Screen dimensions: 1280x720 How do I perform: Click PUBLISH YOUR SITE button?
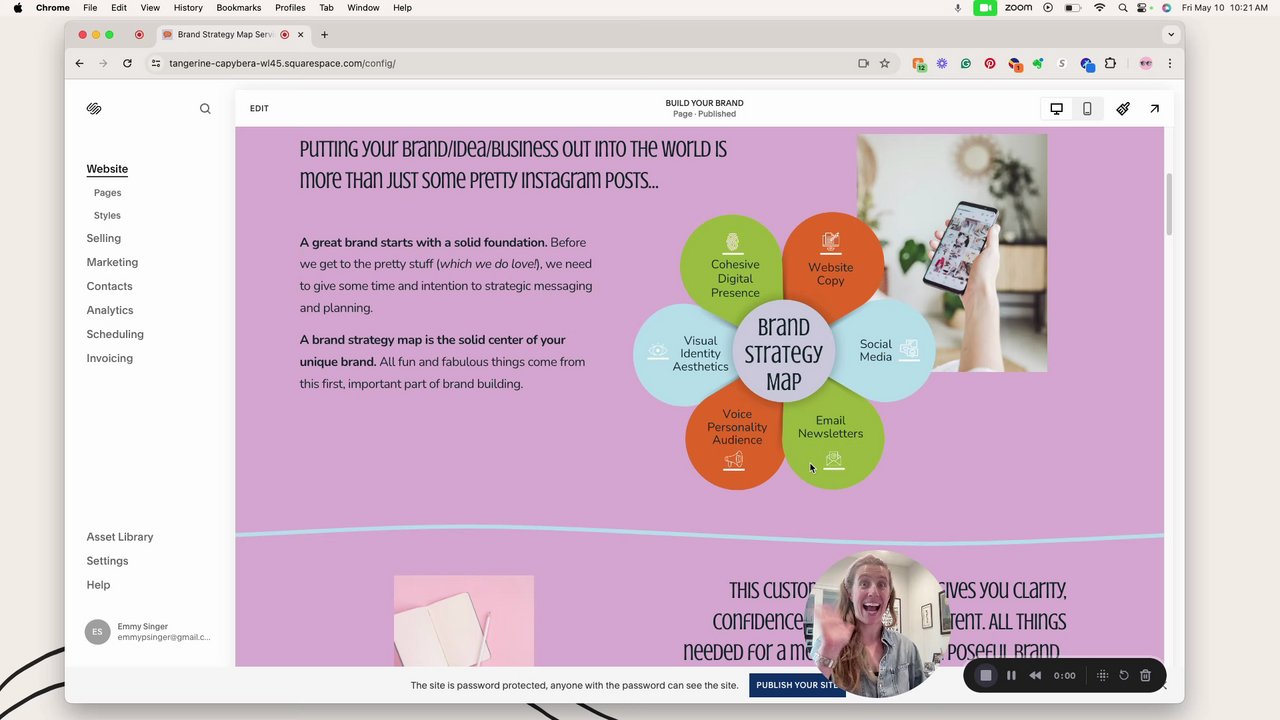tap(797, 685)
